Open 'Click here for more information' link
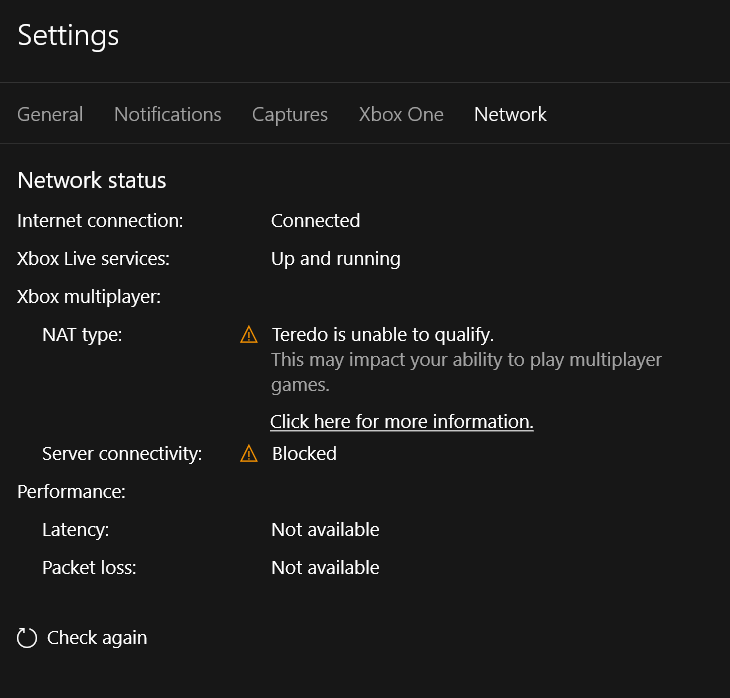The width and height of the screenshot is (730, 698). pos(402,421)
